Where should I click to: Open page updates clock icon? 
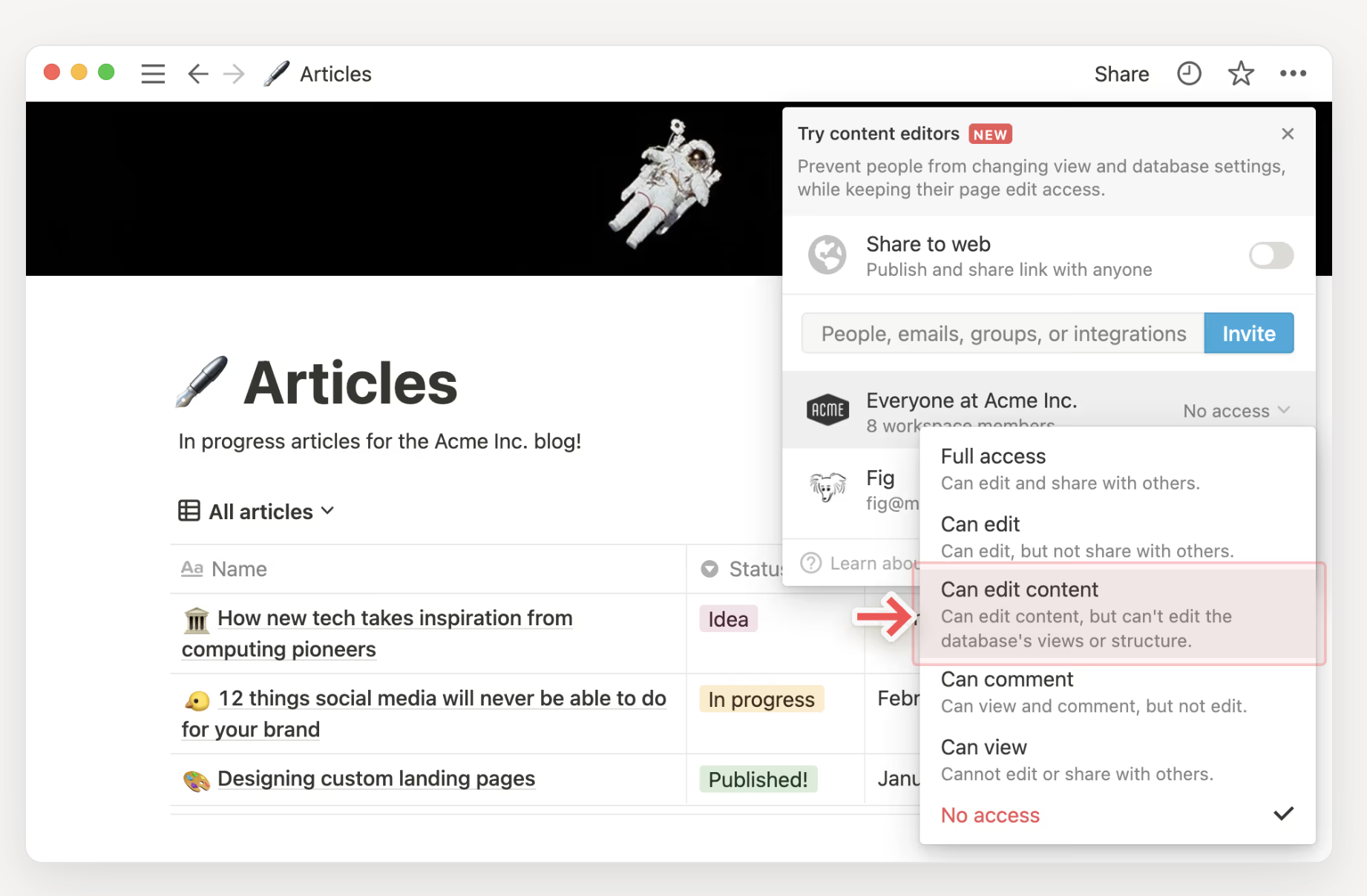[x=1189, y=73]
